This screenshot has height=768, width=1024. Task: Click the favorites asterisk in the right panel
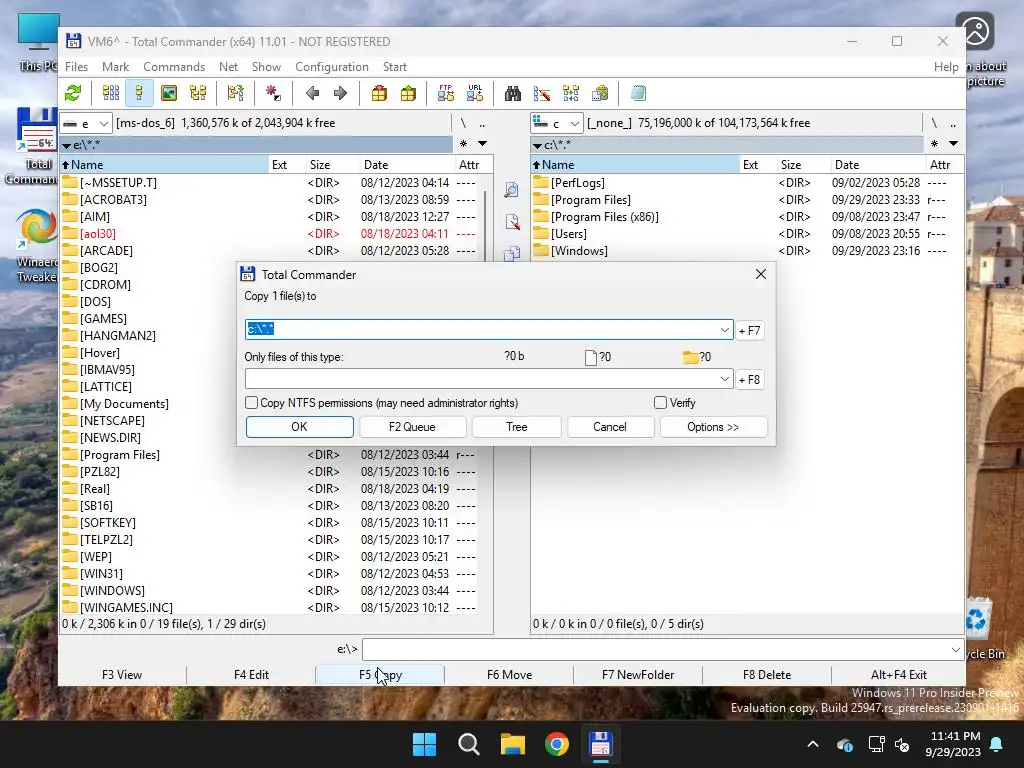935,144
